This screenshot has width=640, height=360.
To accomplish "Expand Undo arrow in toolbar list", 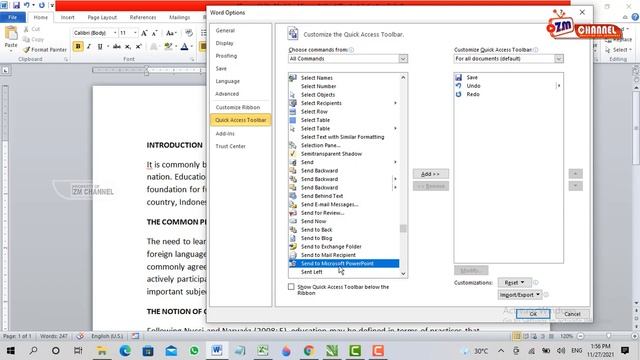I will pos(558,86).
